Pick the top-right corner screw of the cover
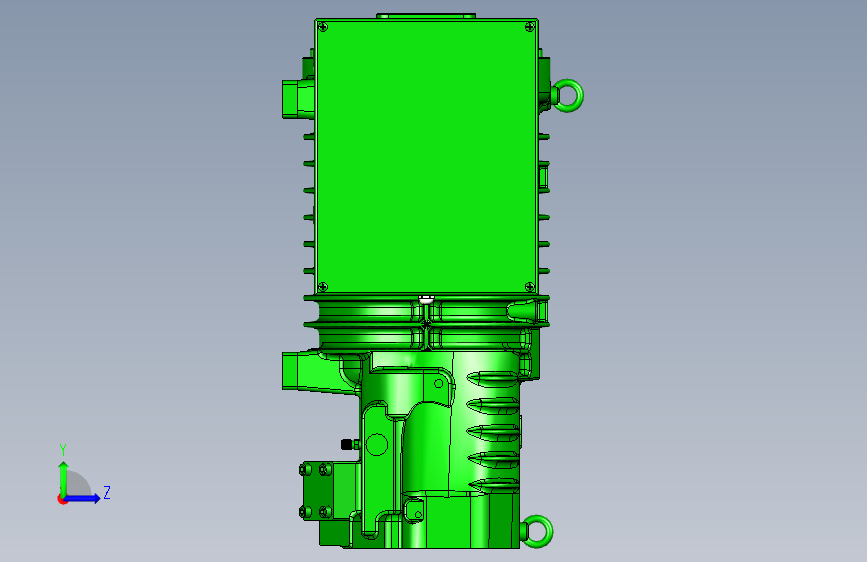 pyautogui.click(x=529, y=27)
